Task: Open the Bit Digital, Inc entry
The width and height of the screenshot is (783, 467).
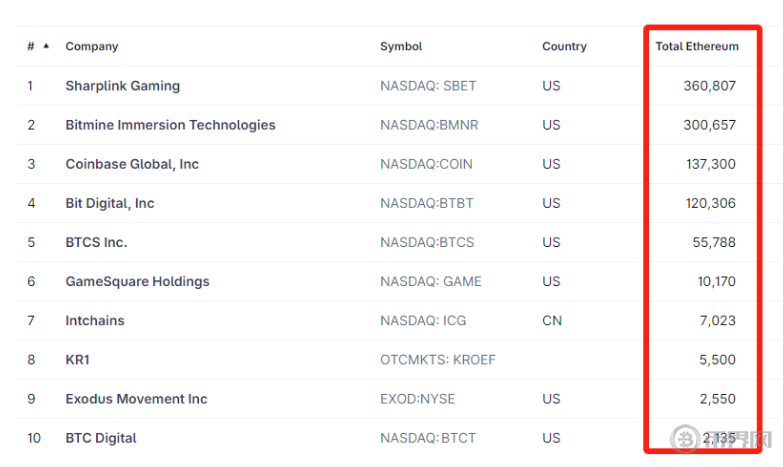Action: 110,203
